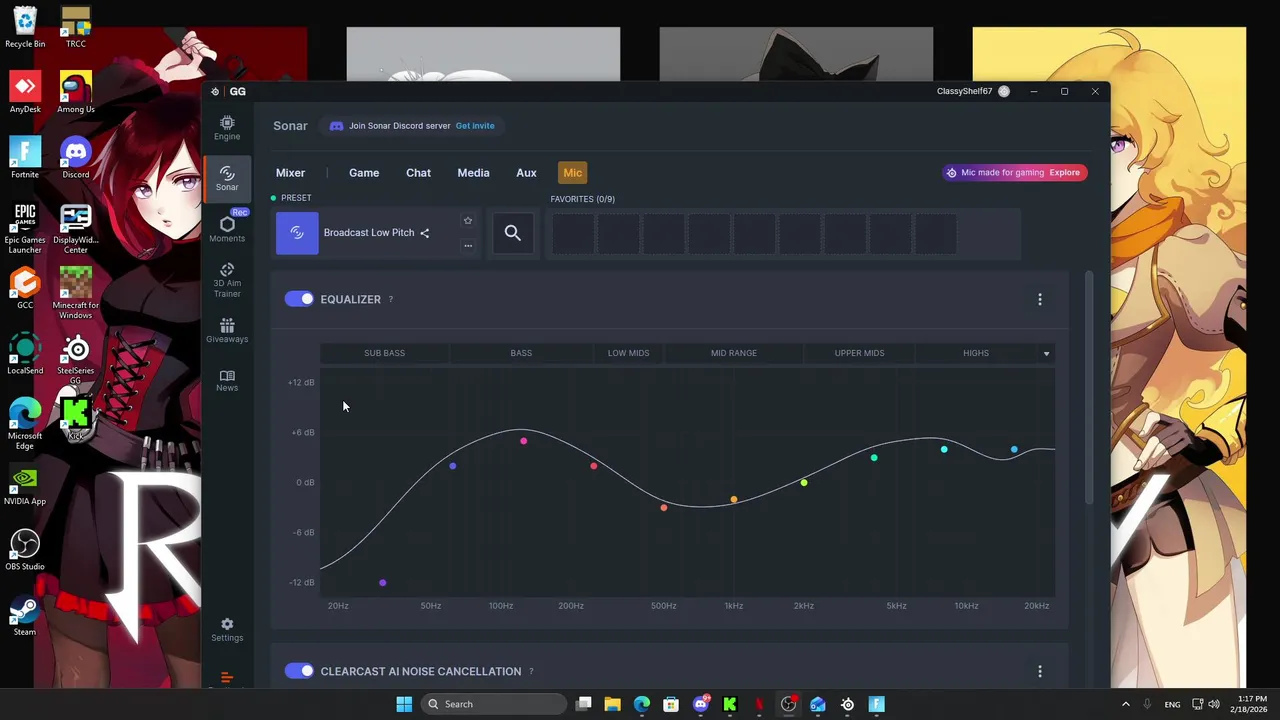Select the Mic tab
1280x720 pixels.
coord(572,173)
